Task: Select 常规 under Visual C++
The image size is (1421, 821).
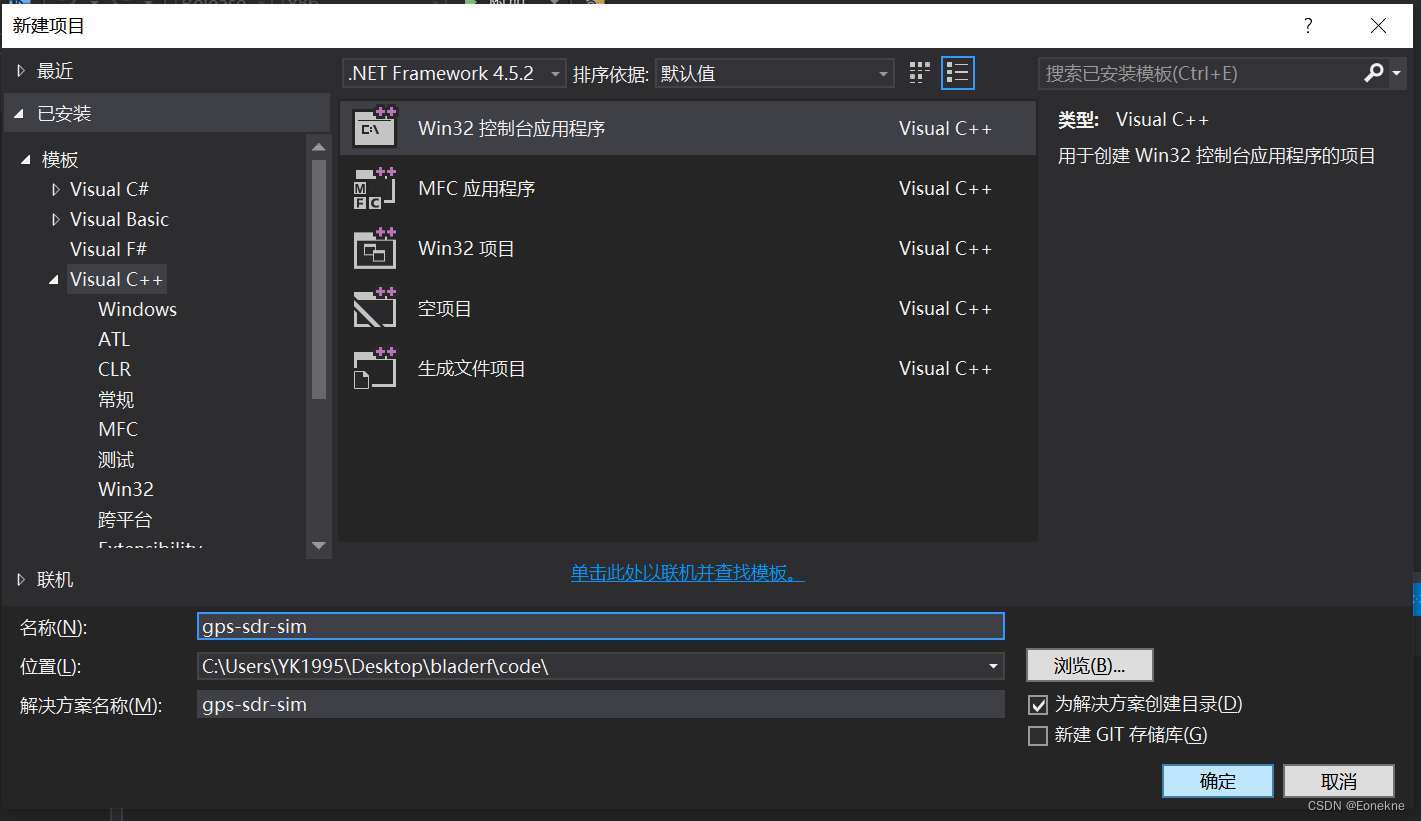Action: [116, 400]
